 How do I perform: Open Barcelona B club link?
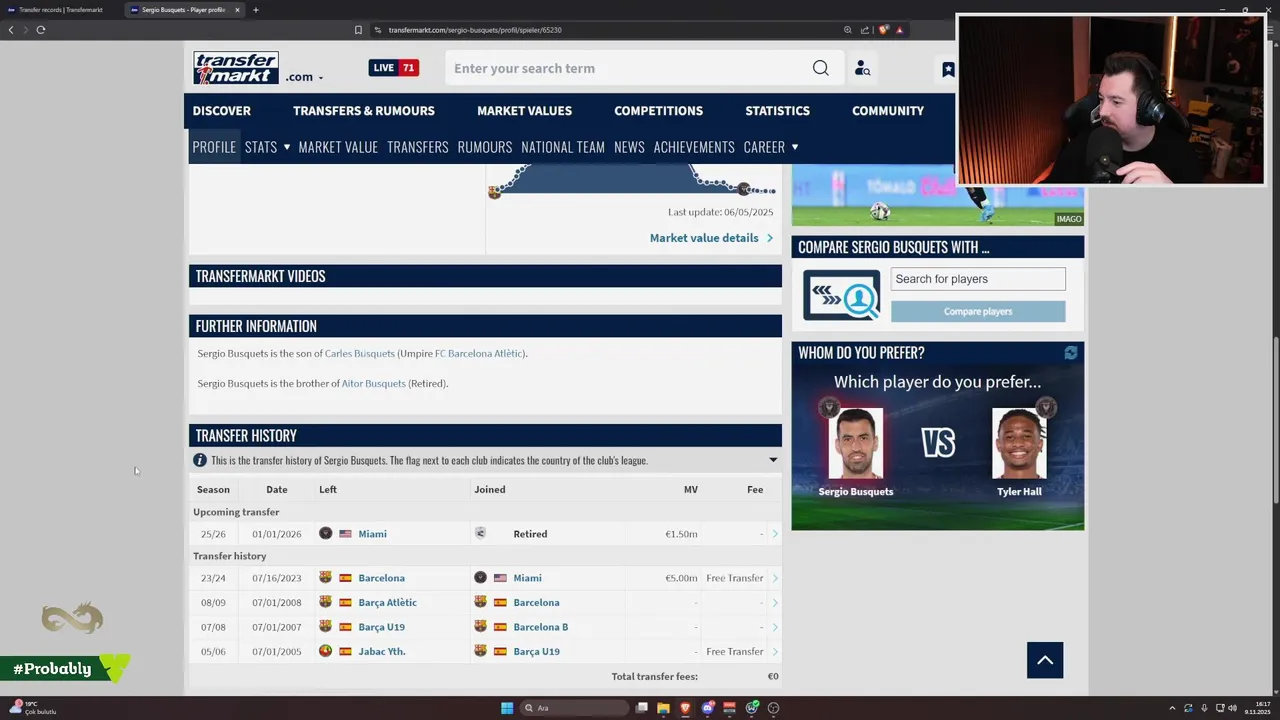(x=540, y=627)
